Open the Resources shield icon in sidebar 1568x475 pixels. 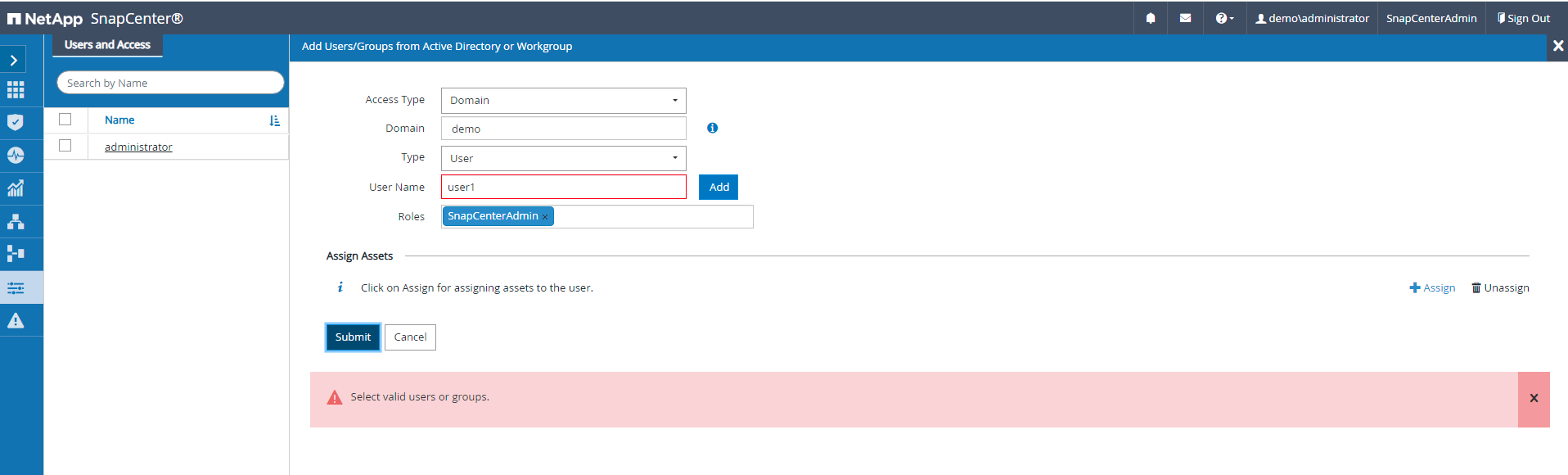16,123
